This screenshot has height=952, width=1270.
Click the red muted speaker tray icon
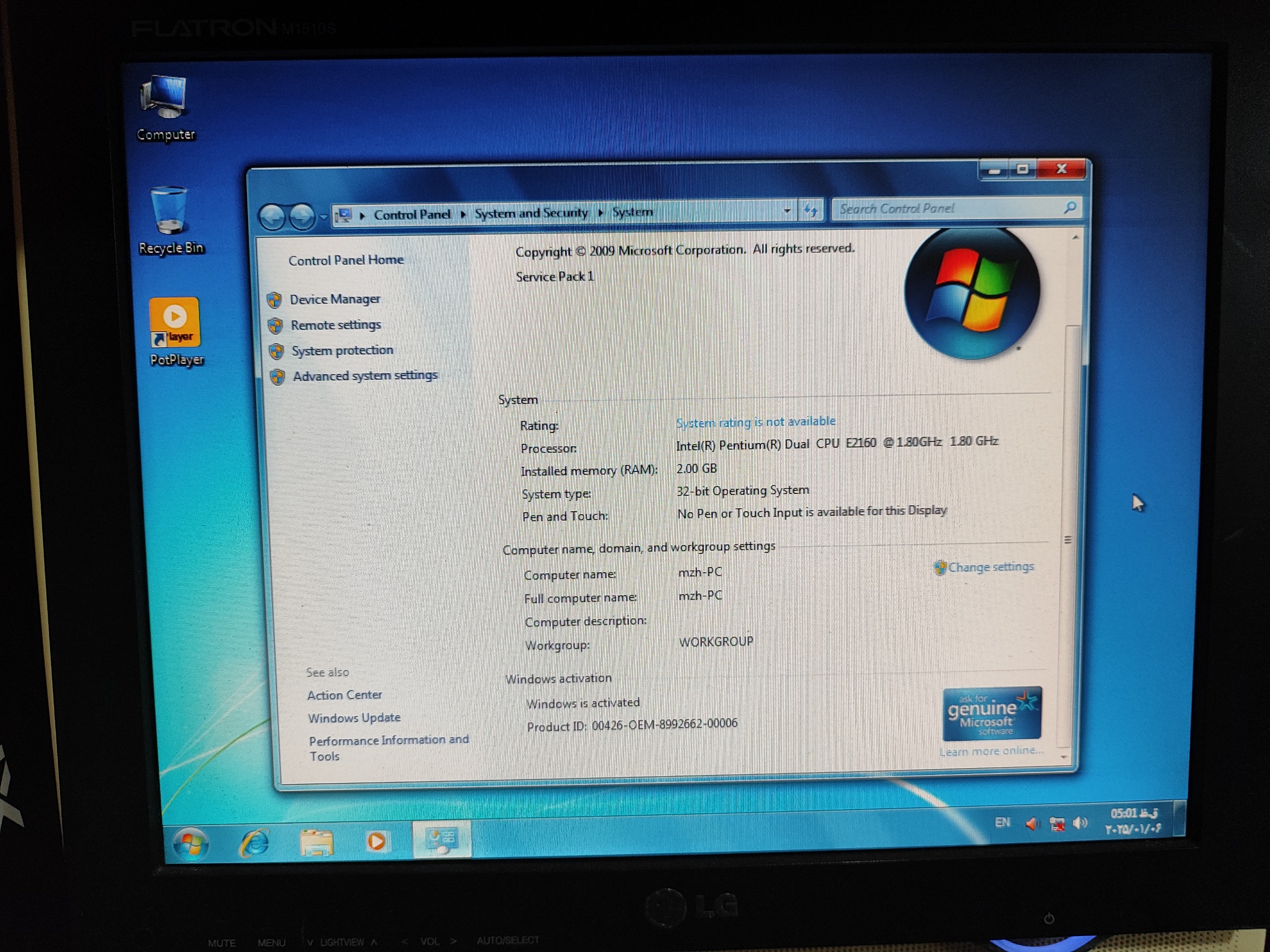pos(1032,824)
